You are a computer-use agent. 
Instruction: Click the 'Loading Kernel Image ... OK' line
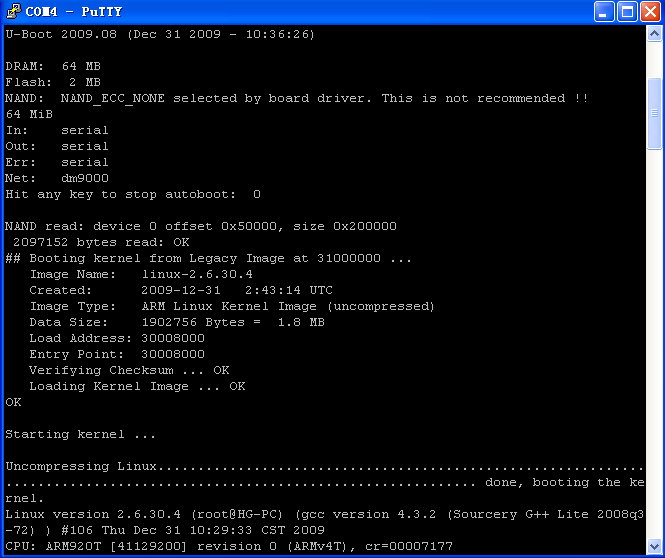pyautogui.click(x=137, y=387)
